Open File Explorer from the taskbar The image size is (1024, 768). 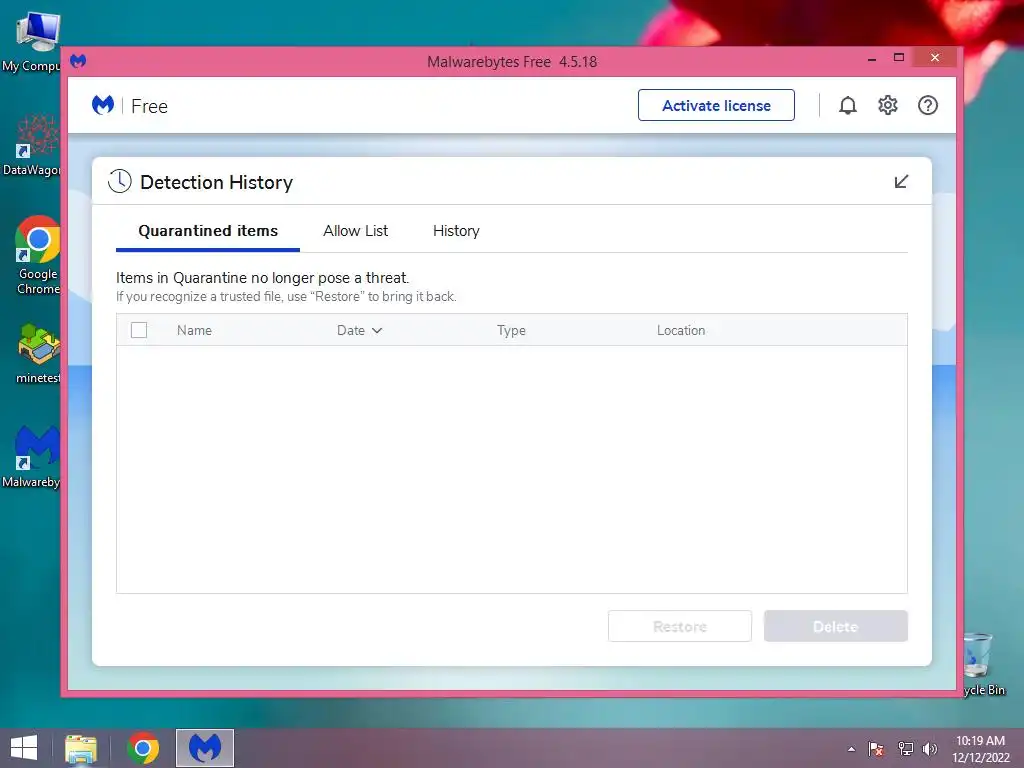tap(81, 748)
